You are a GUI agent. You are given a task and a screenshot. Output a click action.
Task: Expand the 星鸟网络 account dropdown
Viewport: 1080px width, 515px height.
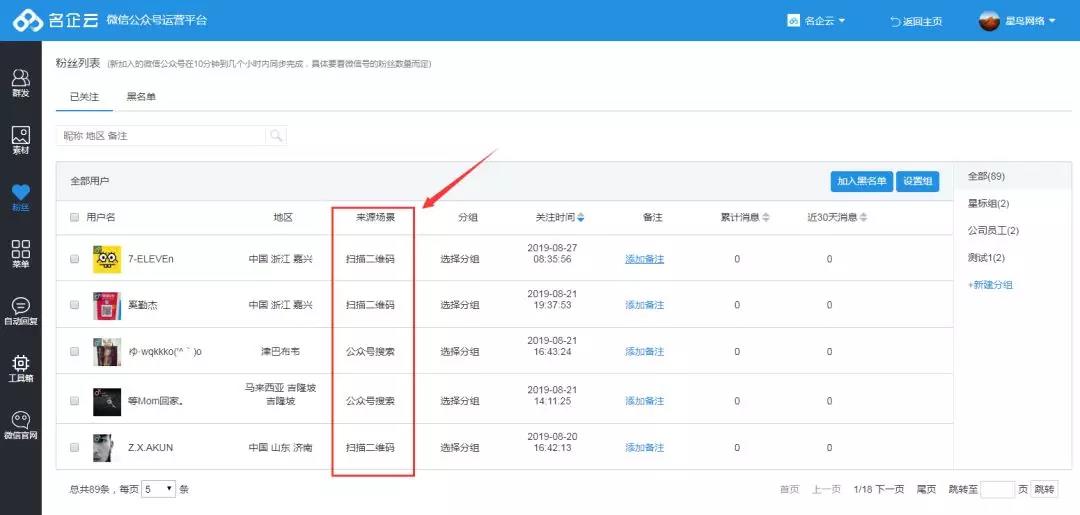[1017, 20]
